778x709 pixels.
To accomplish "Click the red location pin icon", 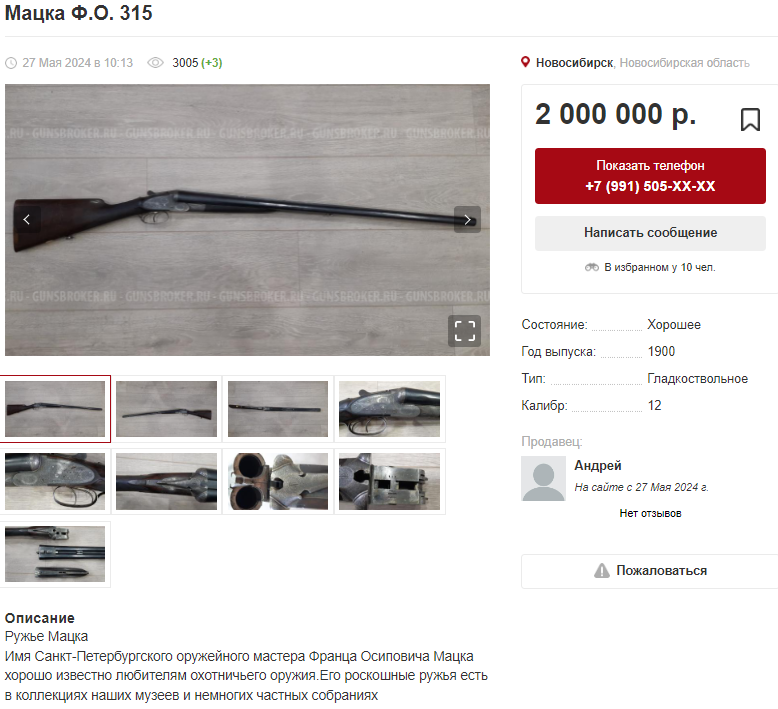I will click(525, 63).
